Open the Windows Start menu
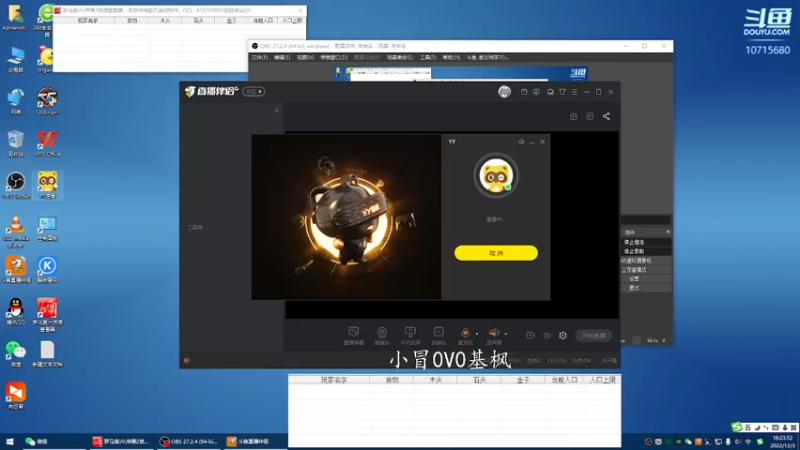Viewport: 800px width, 450px height. click(x=10, y=441)
